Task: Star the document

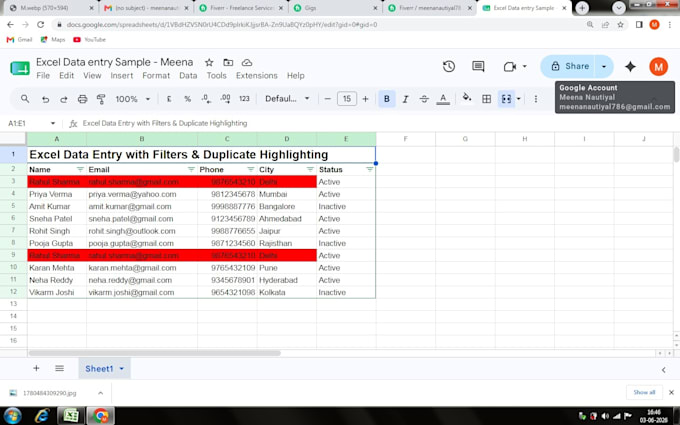Action: [x=209, y=62]
